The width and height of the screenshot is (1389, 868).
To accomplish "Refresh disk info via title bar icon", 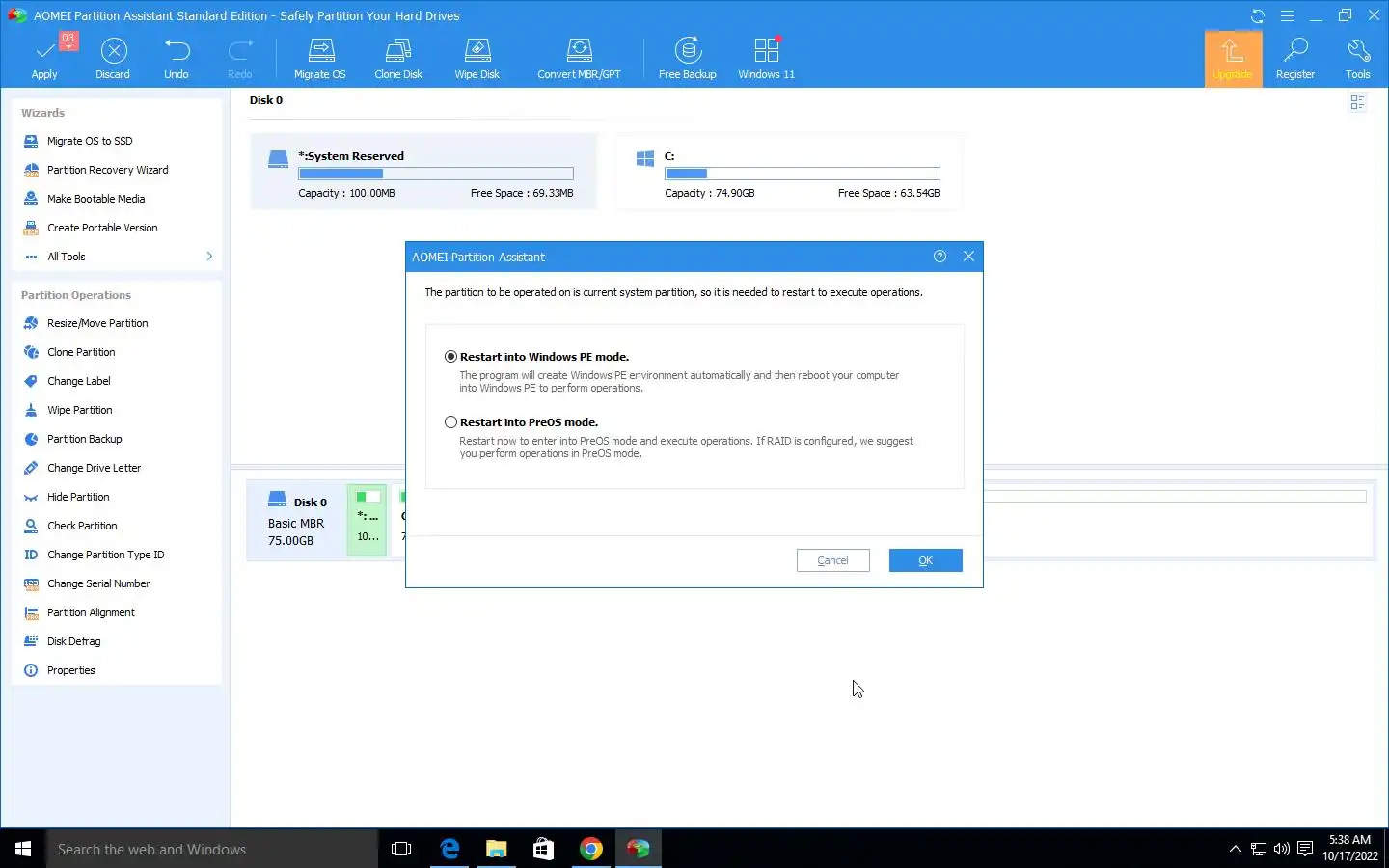I will pyautogui.click(x=1258, y=15).
